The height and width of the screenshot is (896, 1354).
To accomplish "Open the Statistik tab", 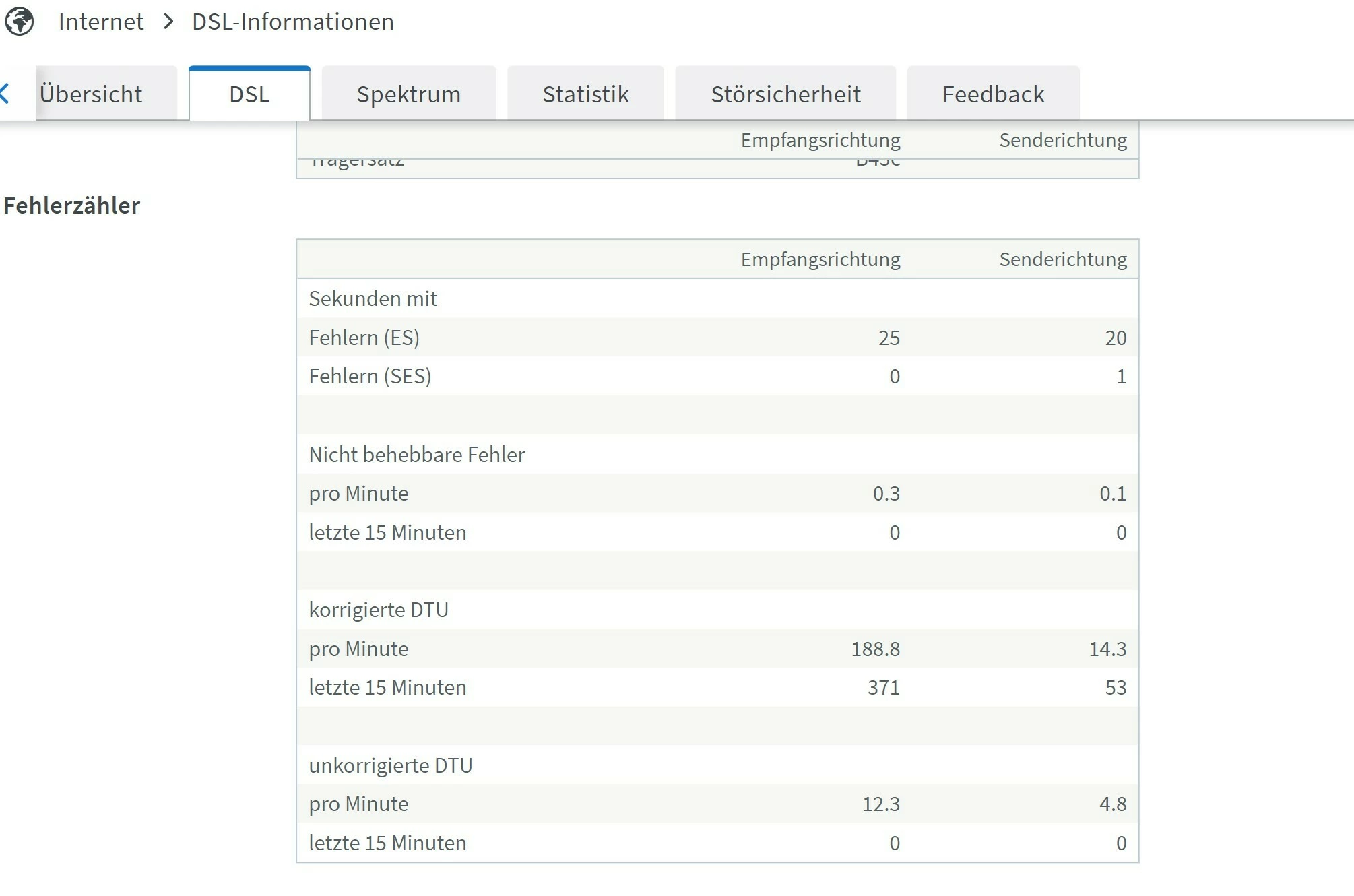I will (585, 94).
